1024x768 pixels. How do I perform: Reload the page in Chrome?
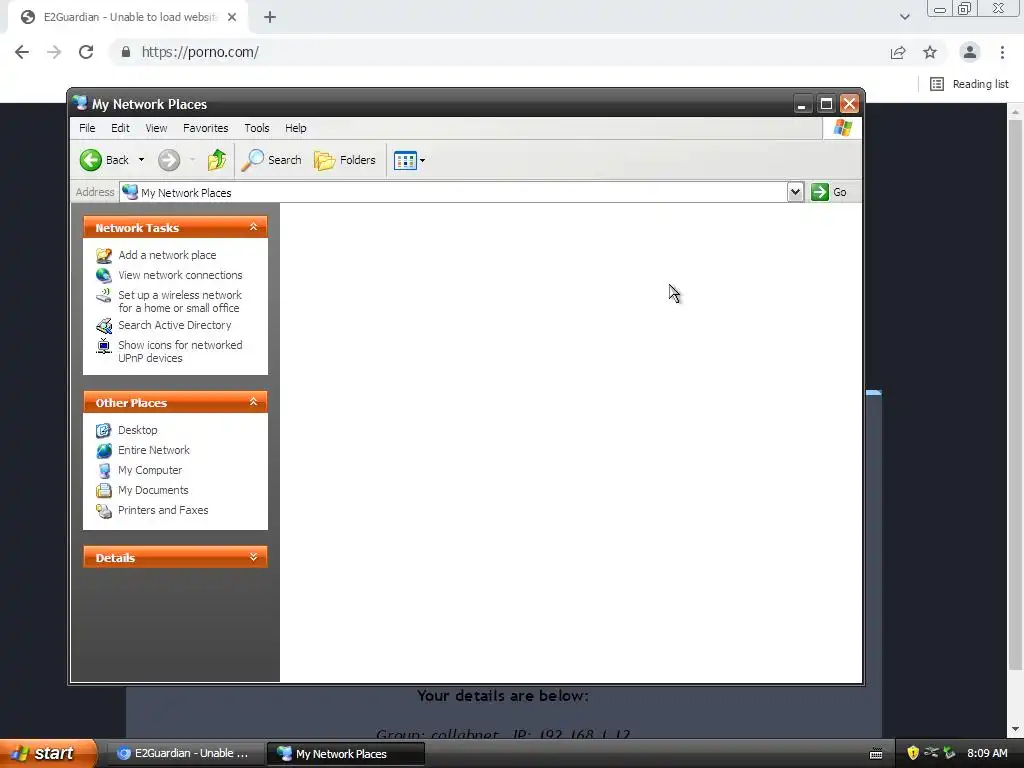pyautogui.click(x=86, y=52)
